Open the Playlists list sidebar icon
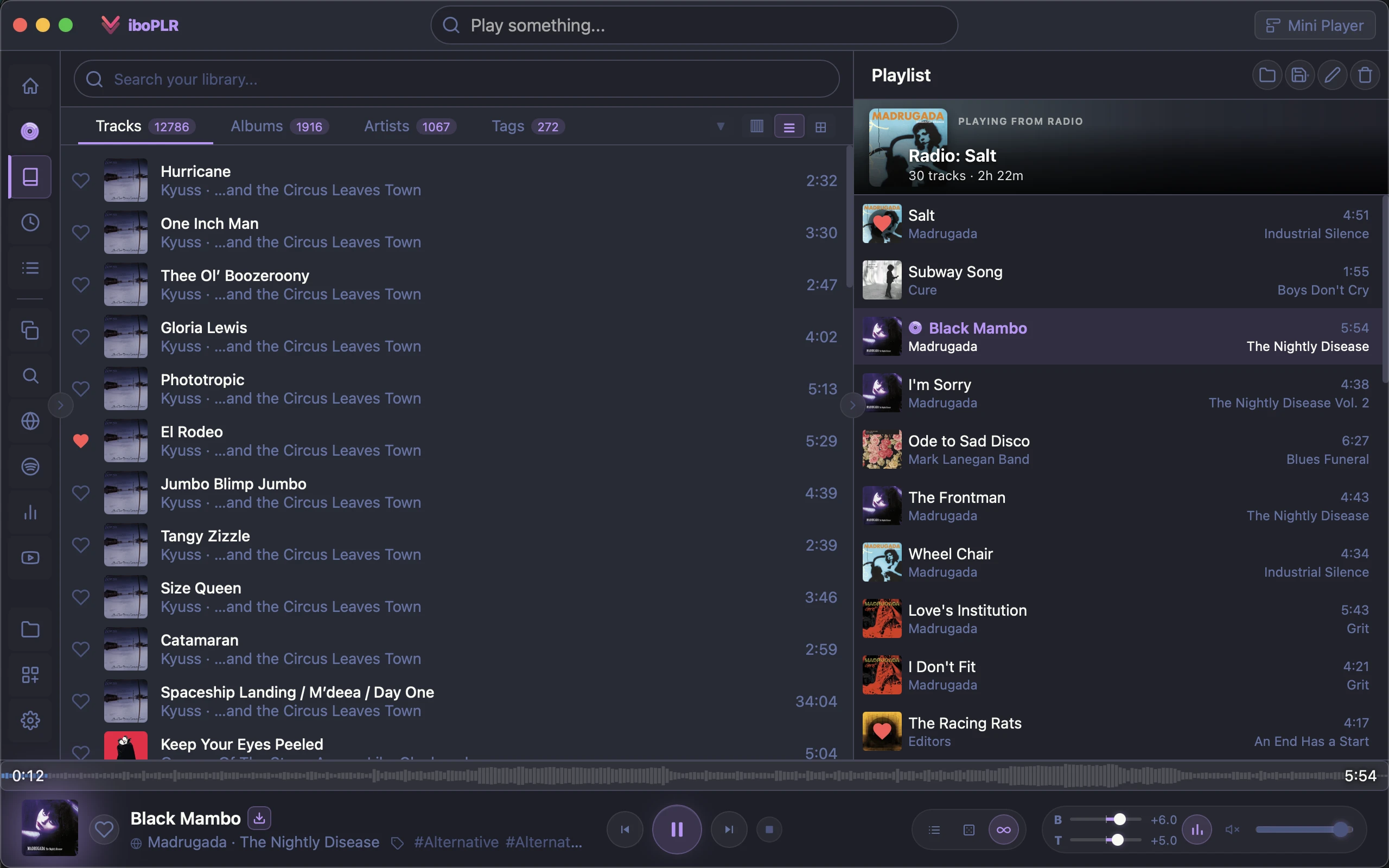 pyautogui.click(x=30, y=267)
